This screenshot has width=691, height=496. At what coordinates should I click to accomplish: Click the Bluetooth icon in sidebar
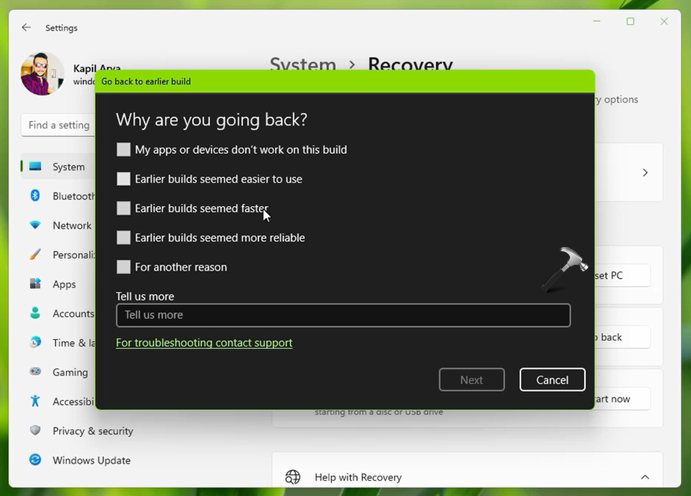tap(35, 196)
